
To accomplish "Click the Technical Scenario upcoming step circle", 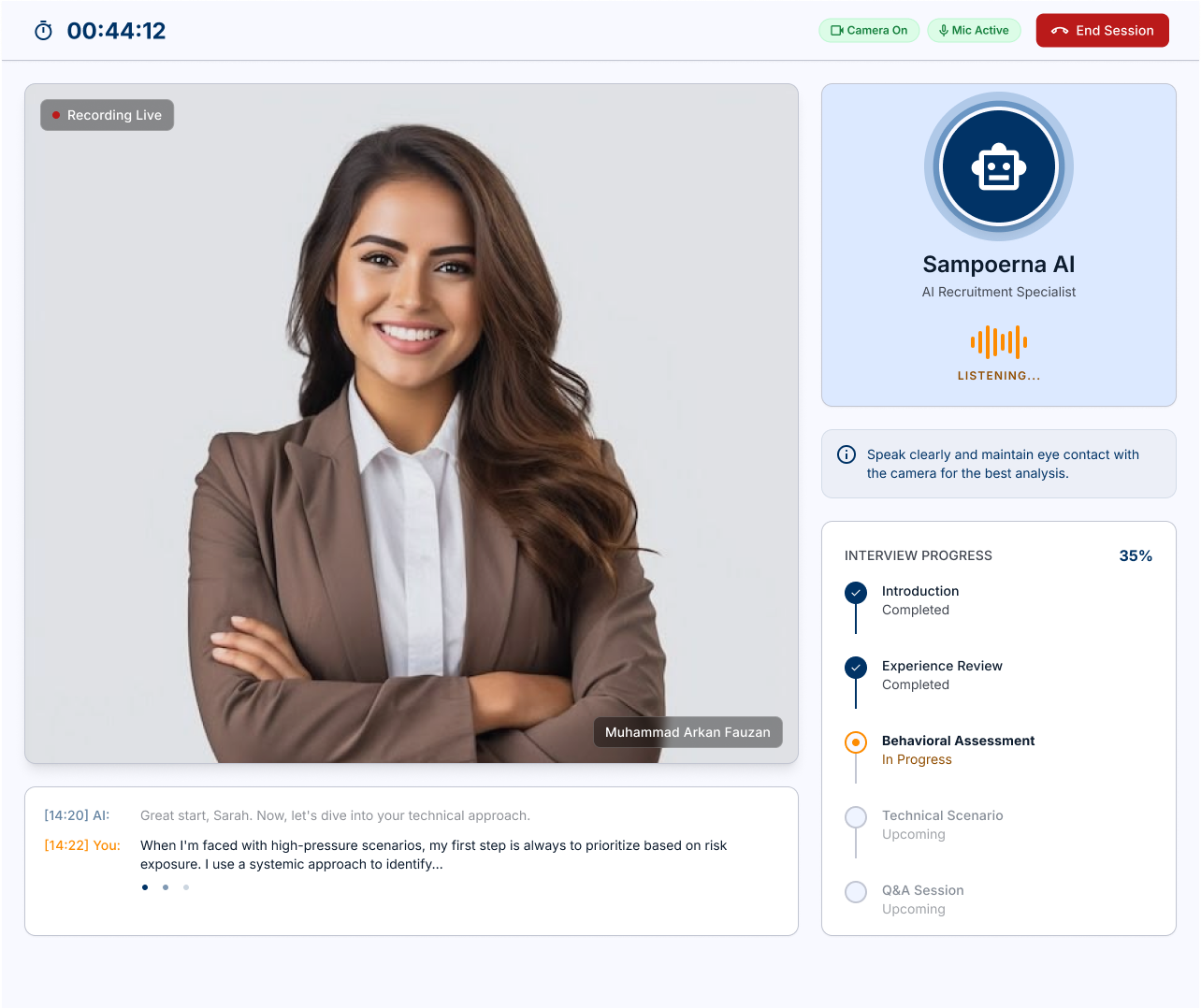I will (856, 817).
